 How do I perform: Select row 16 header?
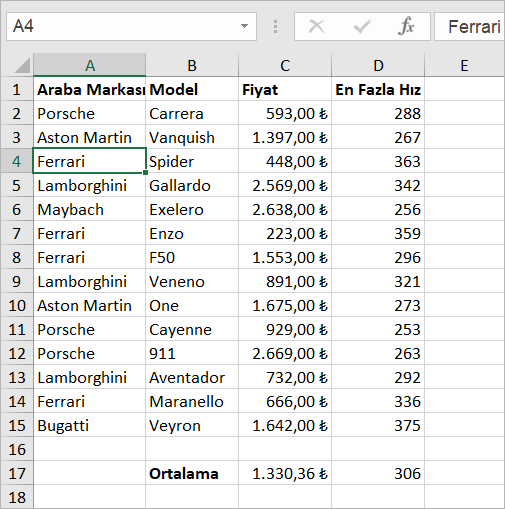point(17,449)
